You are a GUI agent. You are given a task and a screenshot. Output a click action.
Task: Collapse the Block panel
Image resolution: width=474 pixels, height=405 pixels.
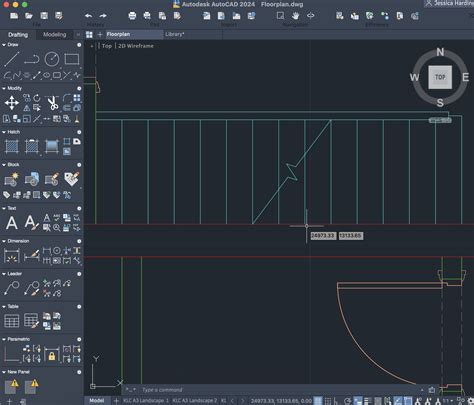click(x=4, y=165)
